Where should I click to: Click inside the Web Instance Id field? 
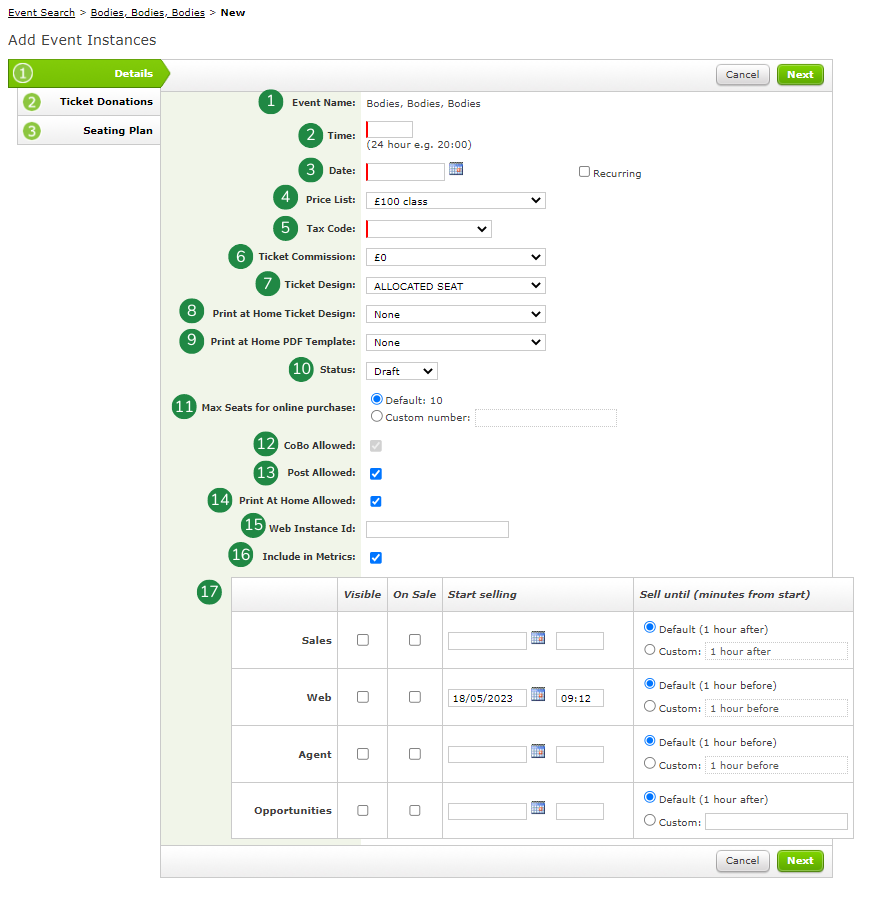pyautogui.click(x=437, y=529)
